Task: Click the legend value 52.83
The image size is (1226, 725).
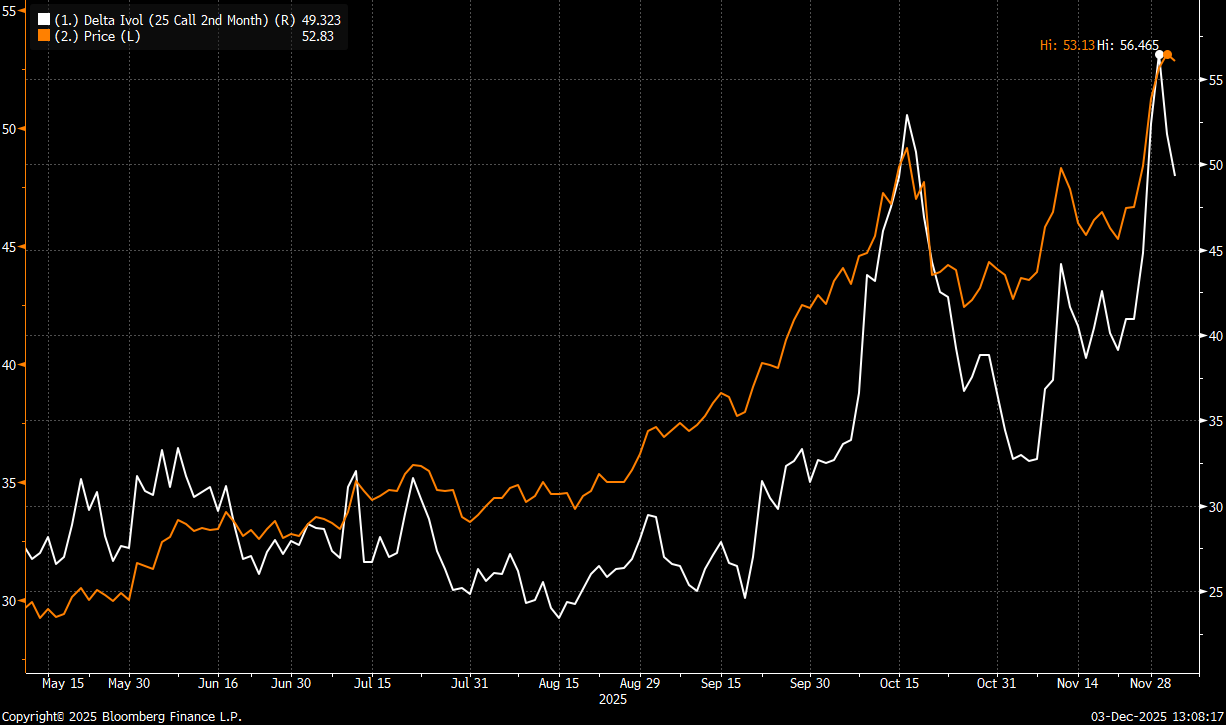Action: point(318,36)
